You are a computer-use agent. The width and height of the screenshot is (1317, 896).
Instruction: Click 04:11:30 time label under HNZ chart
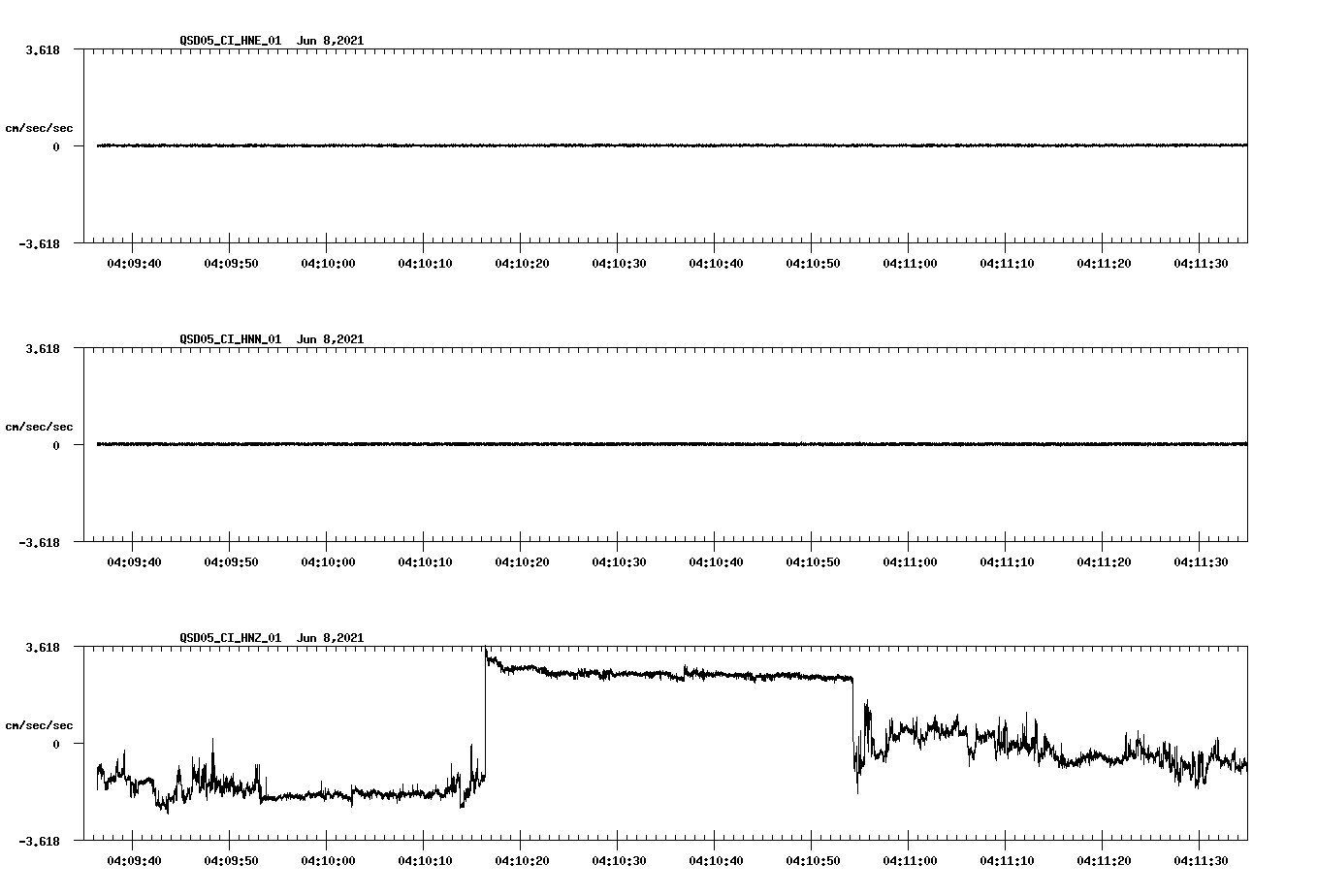(x=1201, y=861)
